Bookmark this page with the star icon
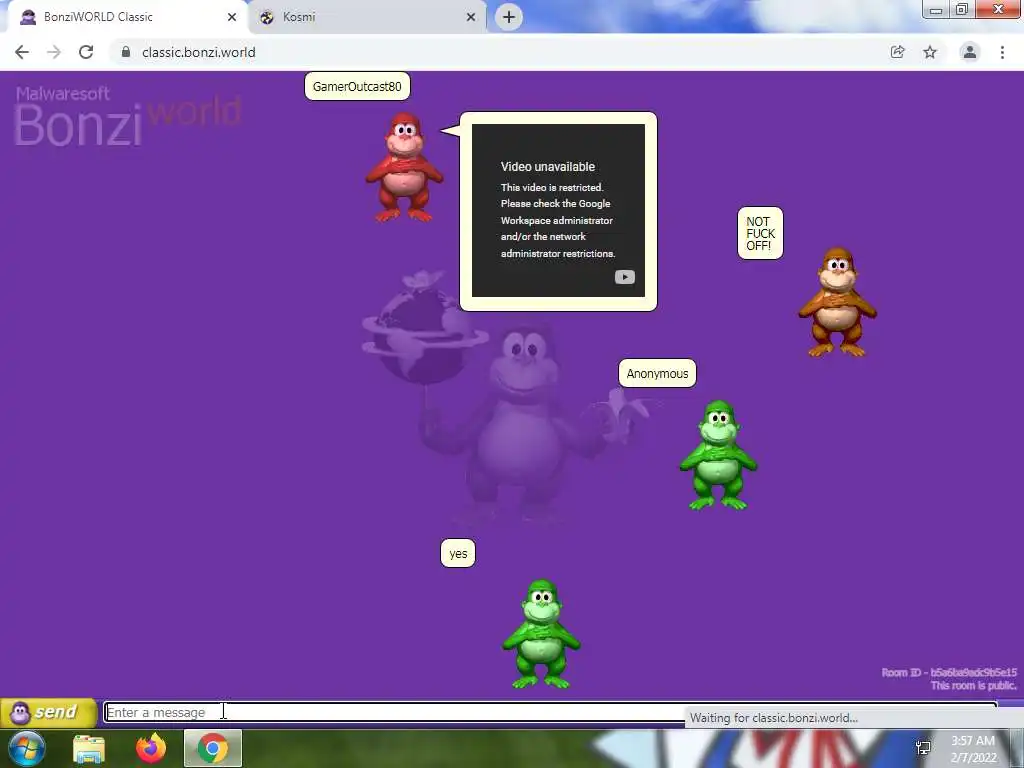 click(930, 52)
